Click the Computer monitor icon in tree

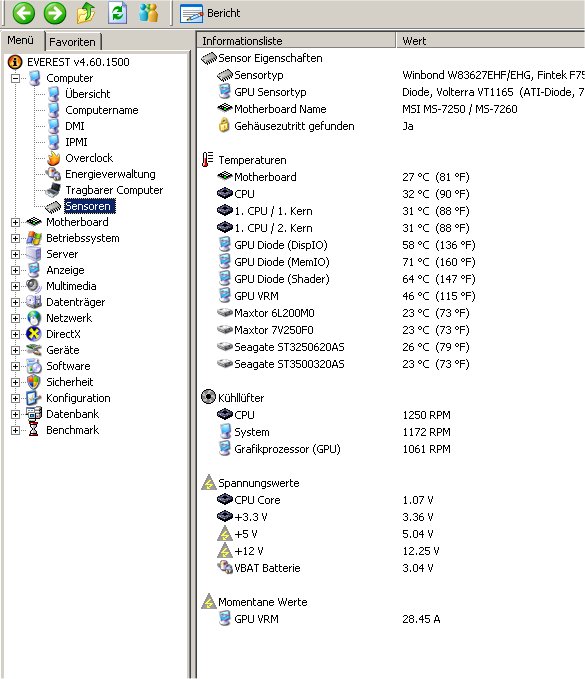click(x=35, y=78)
